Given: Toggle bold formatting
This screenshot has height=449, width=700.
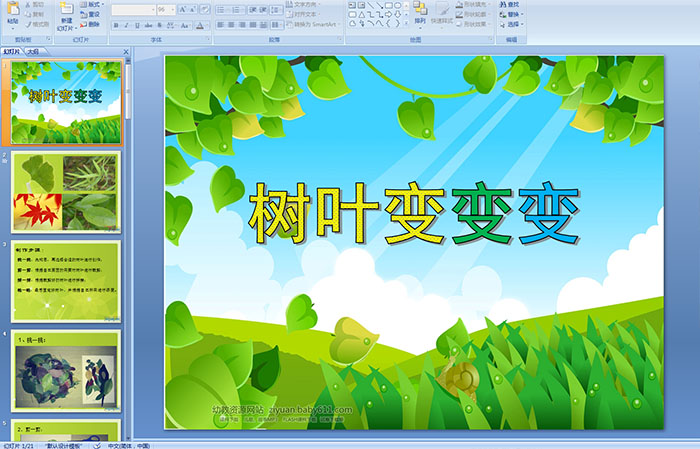Looking at the screenshot, I should point(115,25).
